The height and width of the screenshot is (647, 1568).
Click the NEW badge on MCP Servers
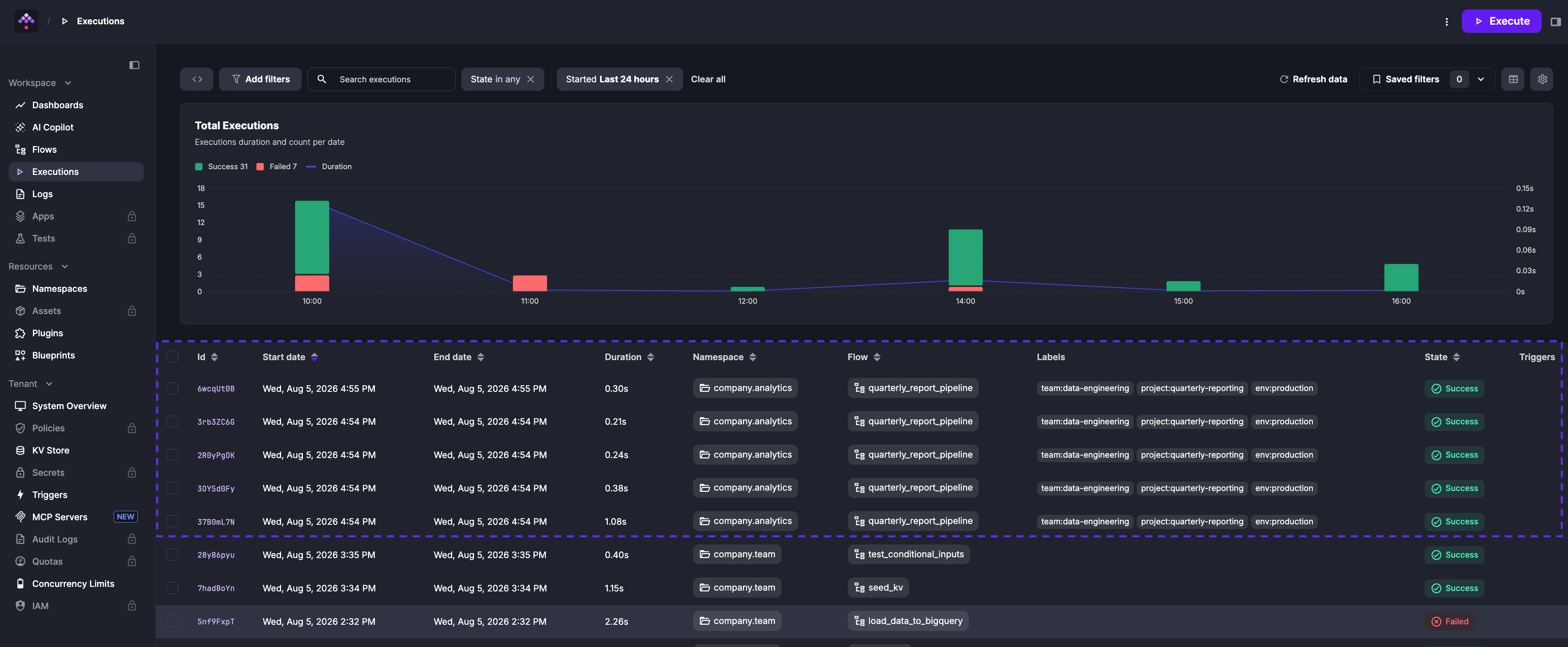[126, 517]
